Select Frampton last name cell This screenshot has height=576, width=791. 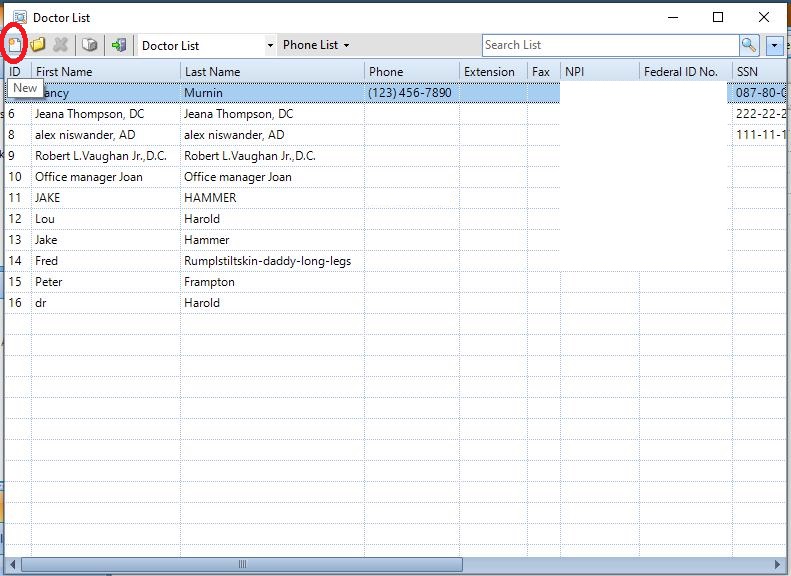tap(272, 282)
